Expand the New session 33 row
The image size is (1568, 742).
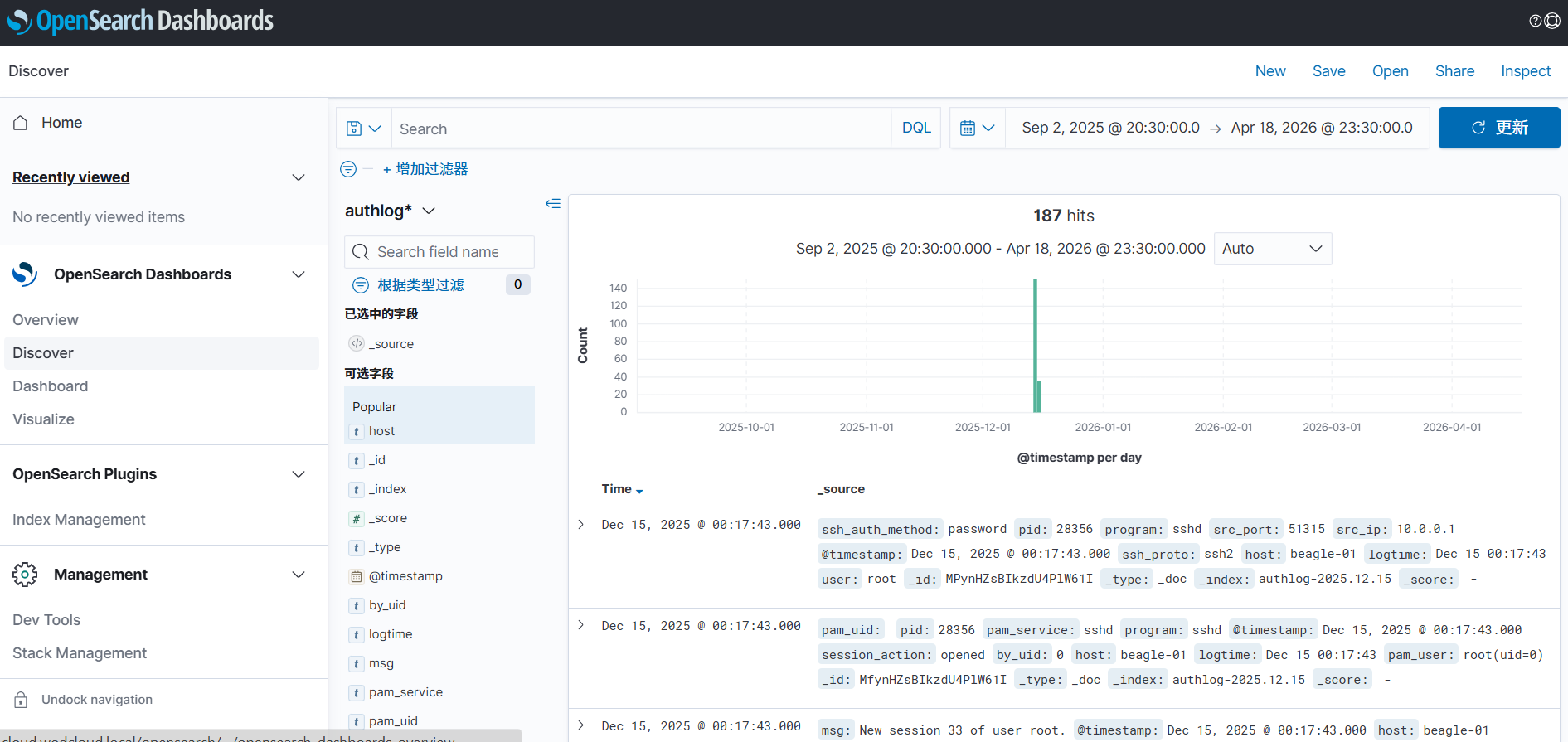pos(581,725)
